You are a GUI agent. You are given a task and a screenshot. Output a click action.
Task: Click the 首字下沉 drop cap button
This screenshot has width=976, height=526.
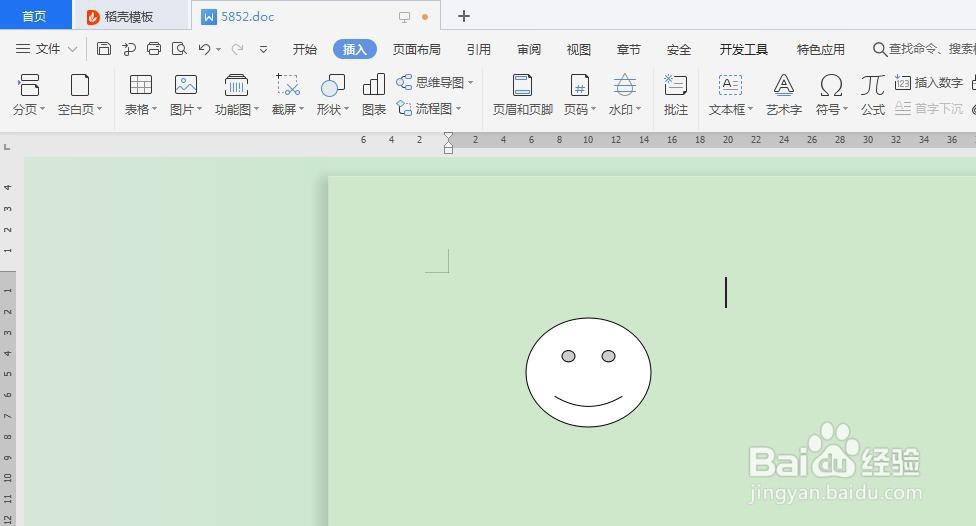929,109
